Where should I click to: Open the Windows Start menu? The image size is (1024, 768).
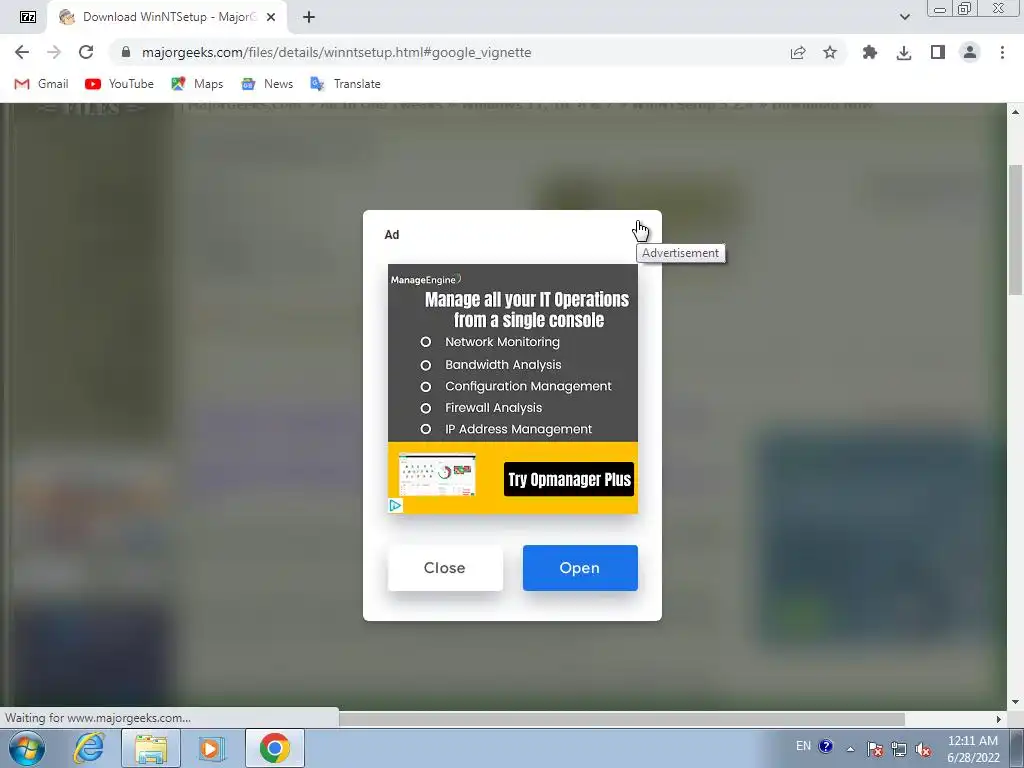(27, 748)
